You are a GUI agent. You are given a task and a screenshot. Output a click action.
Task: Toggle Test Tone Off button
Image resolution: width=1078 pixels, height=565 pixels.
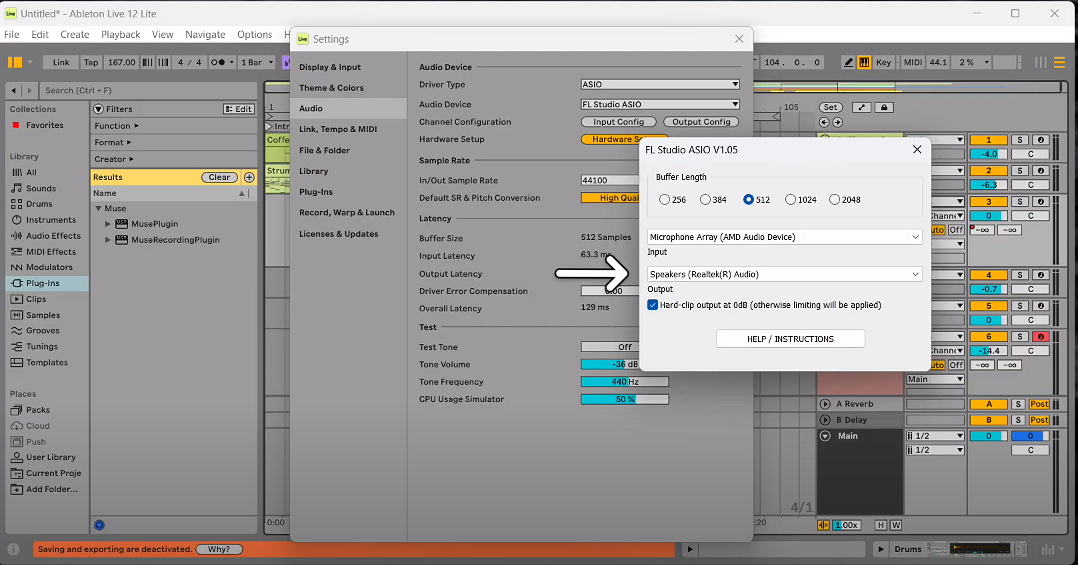(x=624, y=347)
